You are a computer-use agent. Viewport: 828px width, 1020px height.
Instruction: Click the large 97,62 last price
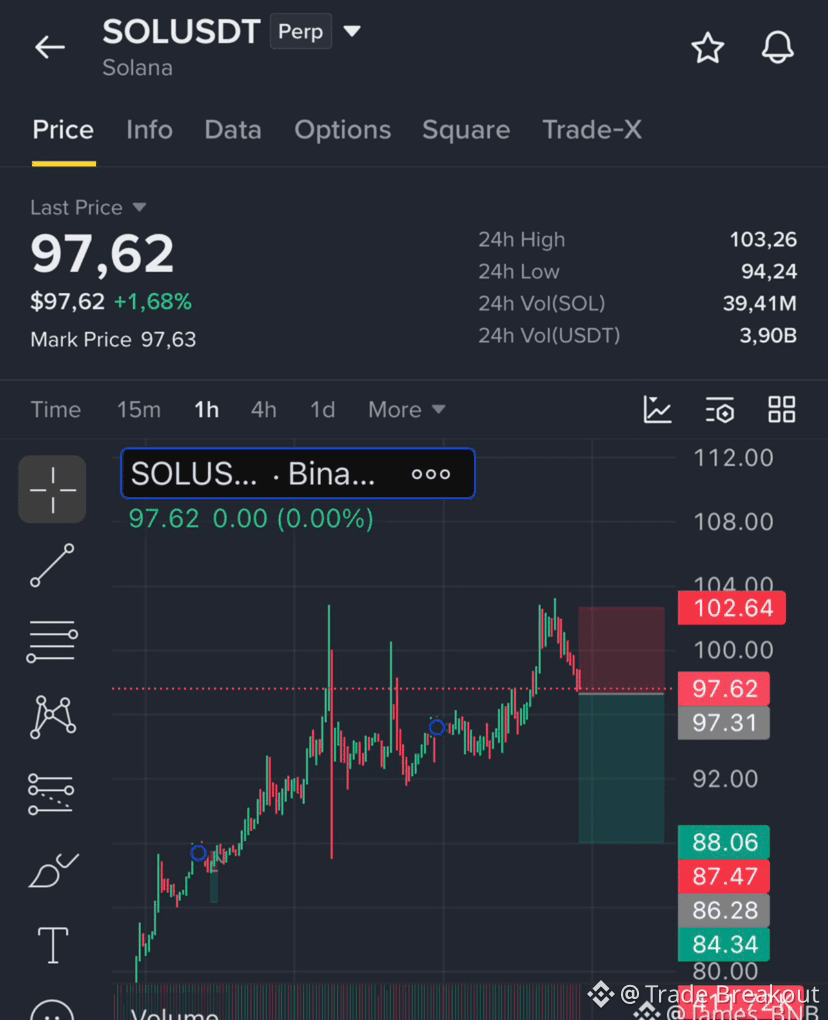tap(102, 254)
